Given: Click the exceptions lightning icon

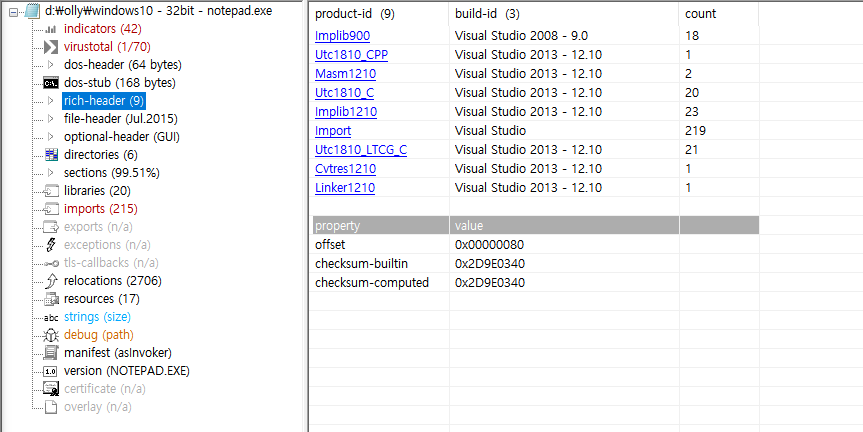Looking at the screenshot, I should pyautogui.click(x=51, y=245).
